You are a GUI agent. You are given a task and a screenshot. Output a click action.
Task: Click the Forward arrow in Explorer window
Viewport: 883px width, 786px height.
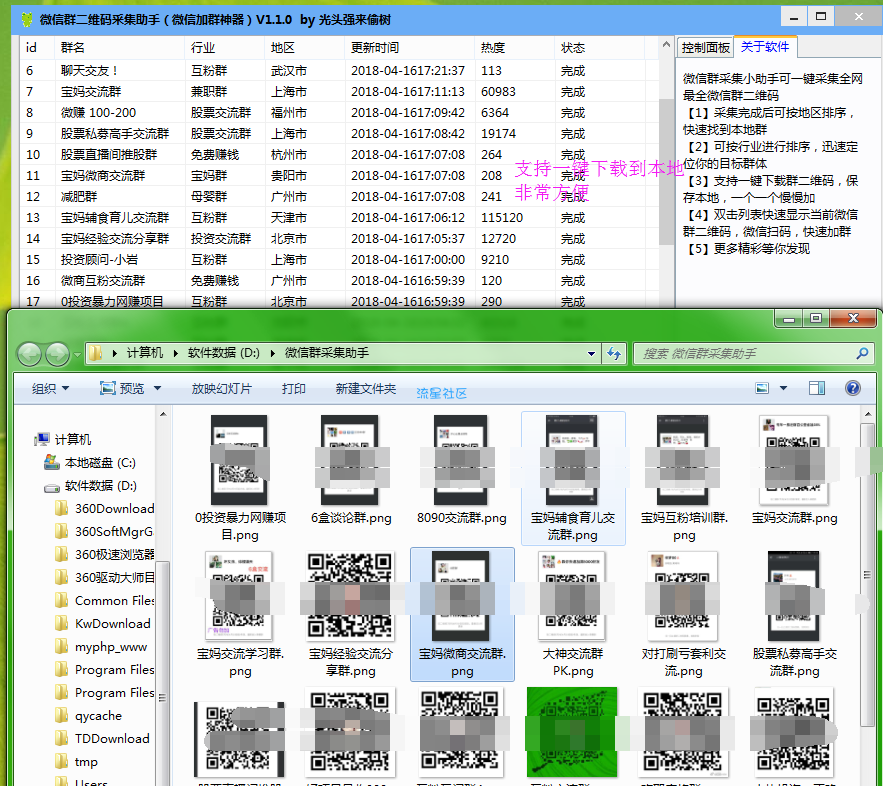[x=57, y=354]
